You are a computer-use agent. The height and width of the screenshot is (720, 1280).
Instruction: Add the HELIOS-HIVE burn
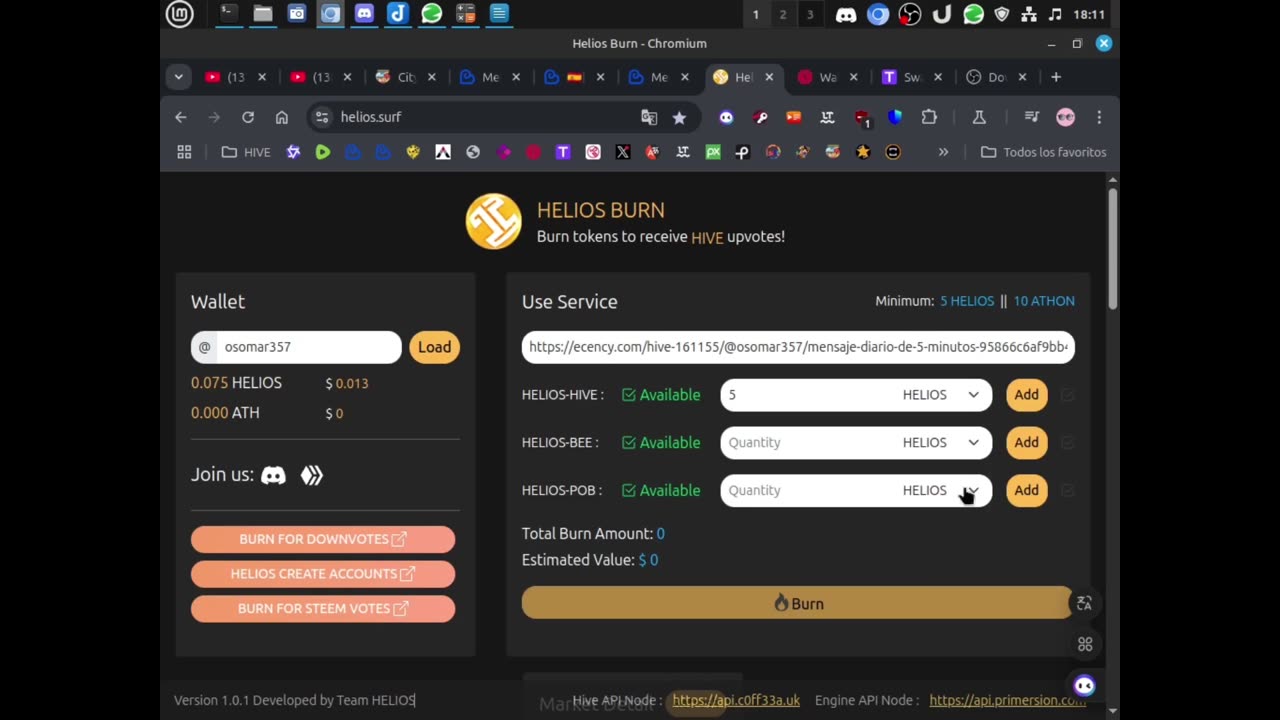pos(1026,395)
